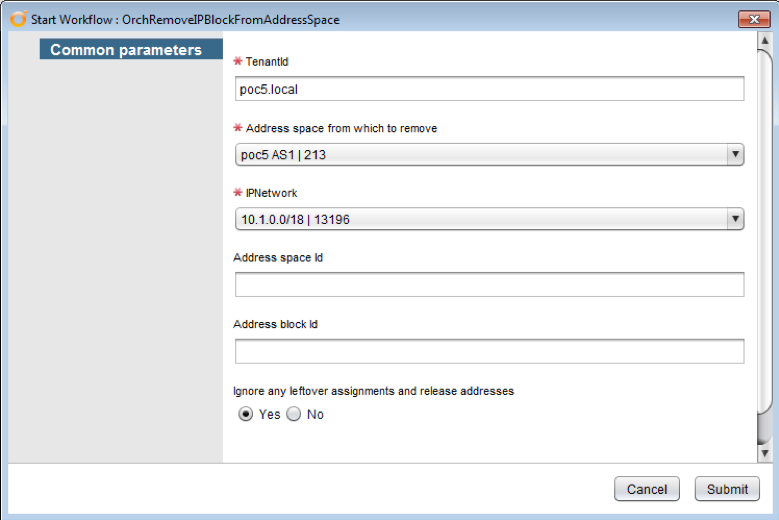Screen dimensions: 779x520
Task: Choose the No radio button
Action: click(x=294, y=415)
